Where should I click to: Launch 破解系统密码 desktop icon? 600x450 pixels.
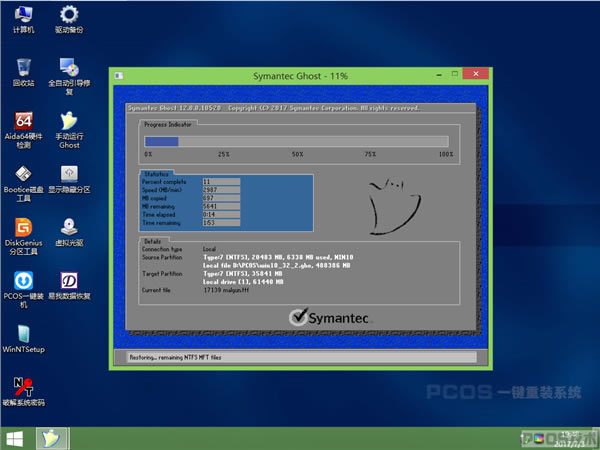pyautogui.click(x=24, y=386)
